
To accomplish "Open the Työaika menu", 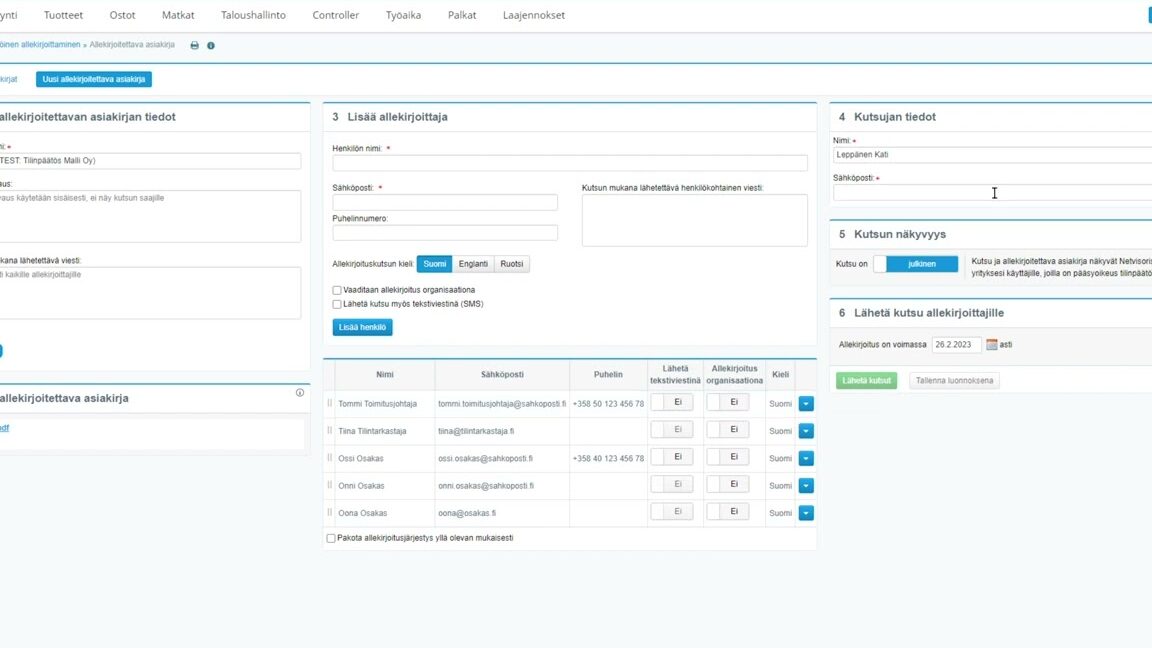I will coord(403,15).
